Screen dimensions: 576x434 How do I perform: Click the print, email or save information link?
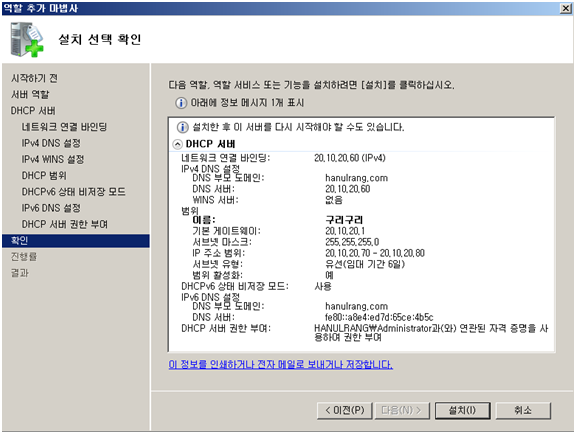point(281,365)
